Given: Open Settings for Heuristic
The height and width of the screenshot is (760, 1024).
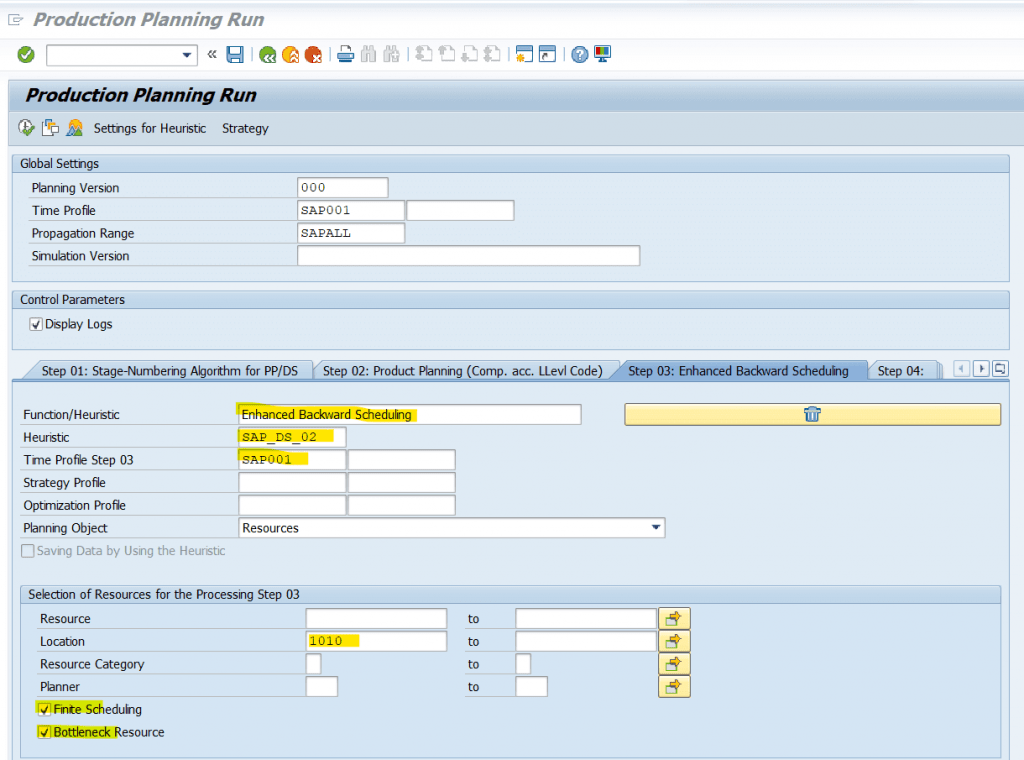Looking at the screenshot, I should coord(150,129).
